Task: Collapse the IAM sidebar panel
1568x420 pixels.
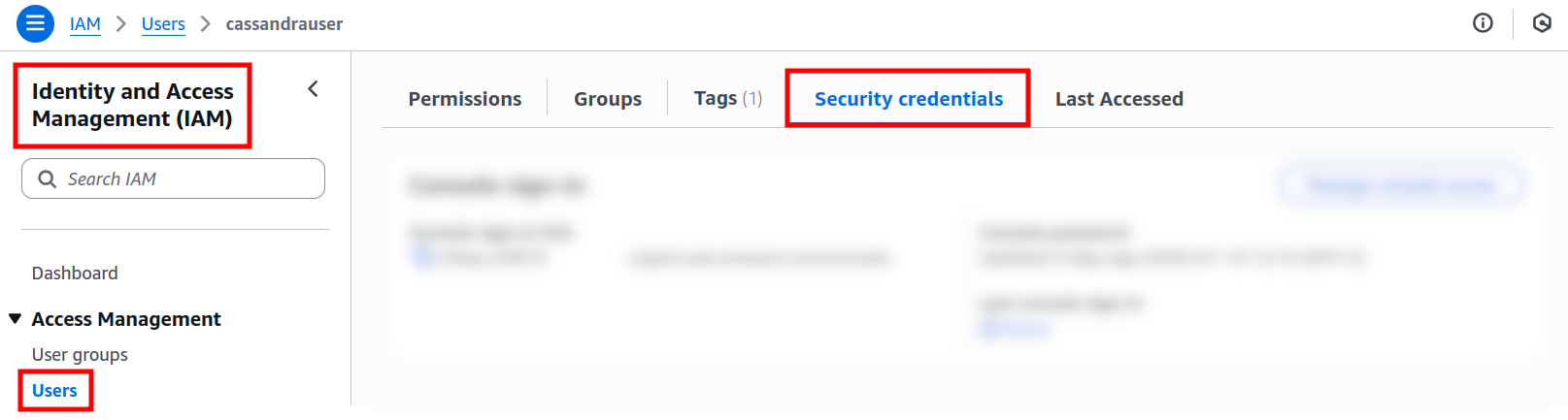Action: tap(313, 89)
